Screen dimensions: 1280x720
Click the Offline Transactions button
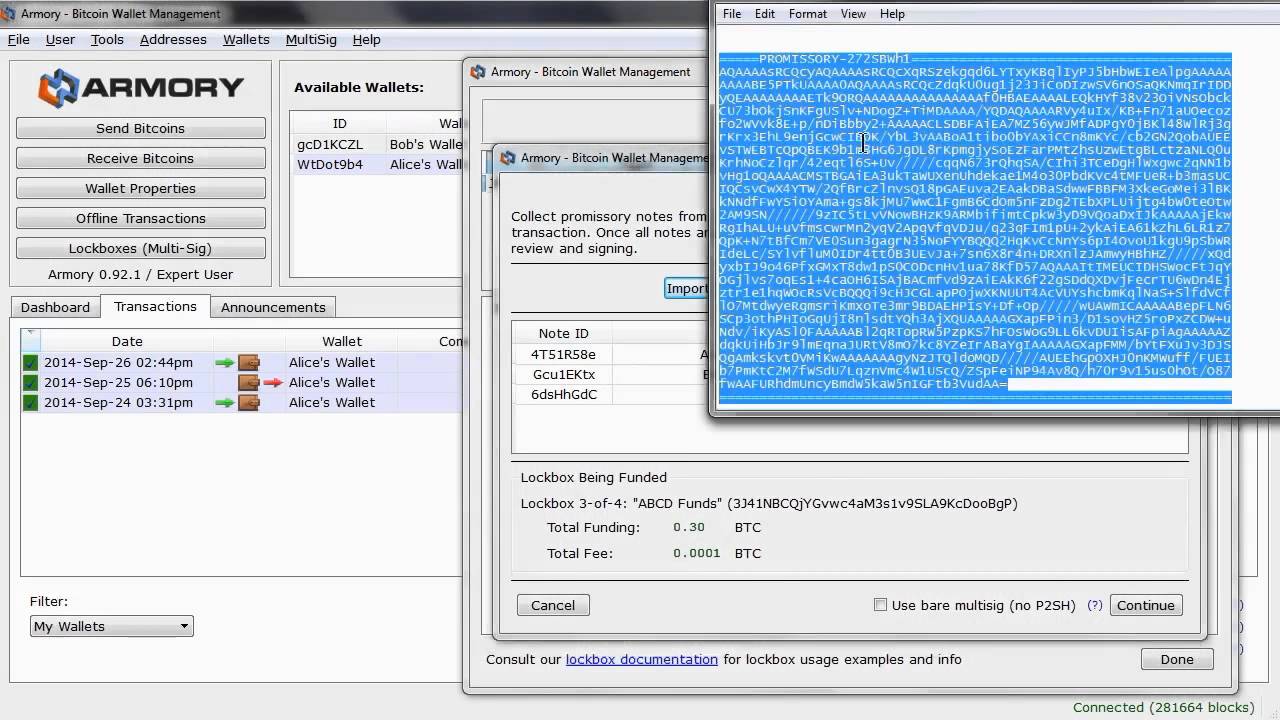pos(140,218)
